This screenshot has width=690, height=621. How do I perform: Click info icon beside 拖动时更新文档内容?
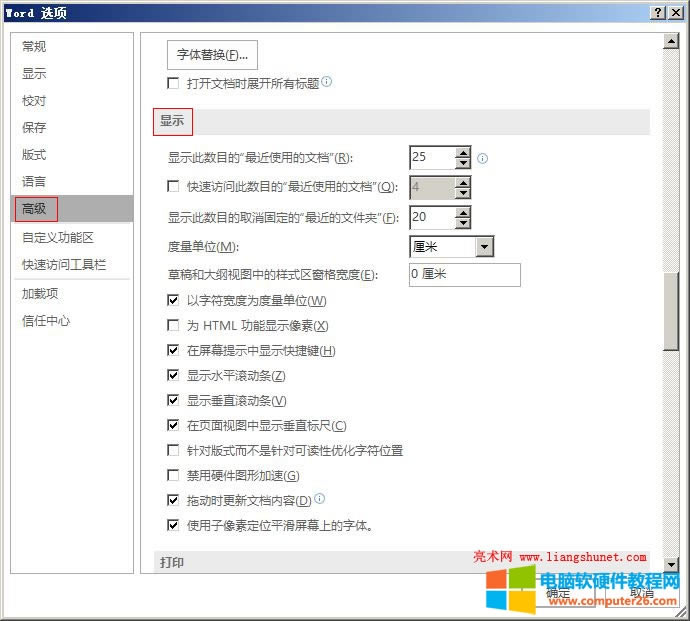click(320, 499)
